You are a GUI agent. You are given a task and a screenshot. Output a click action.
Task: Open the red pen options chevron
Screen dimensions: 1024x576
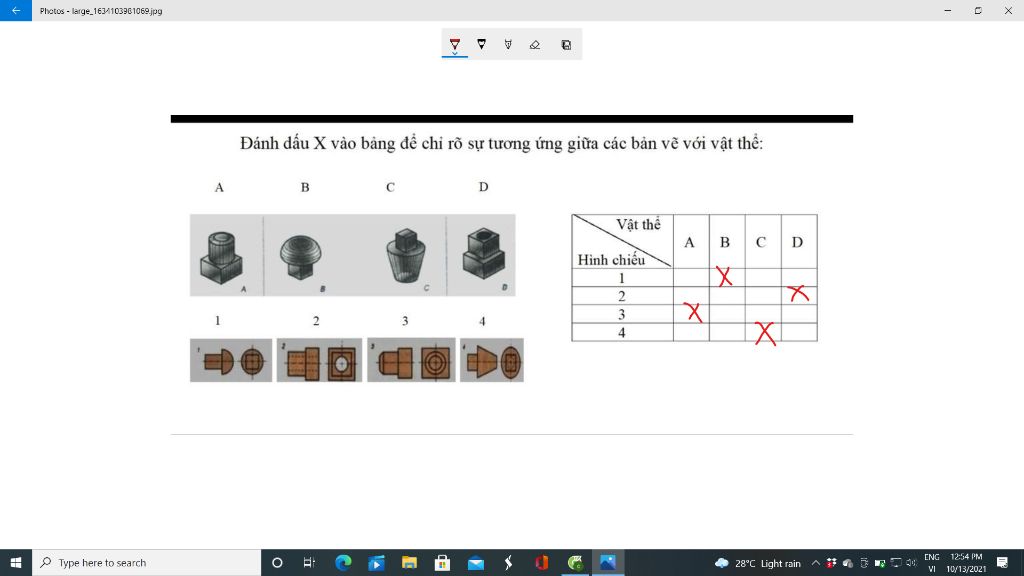455,54
